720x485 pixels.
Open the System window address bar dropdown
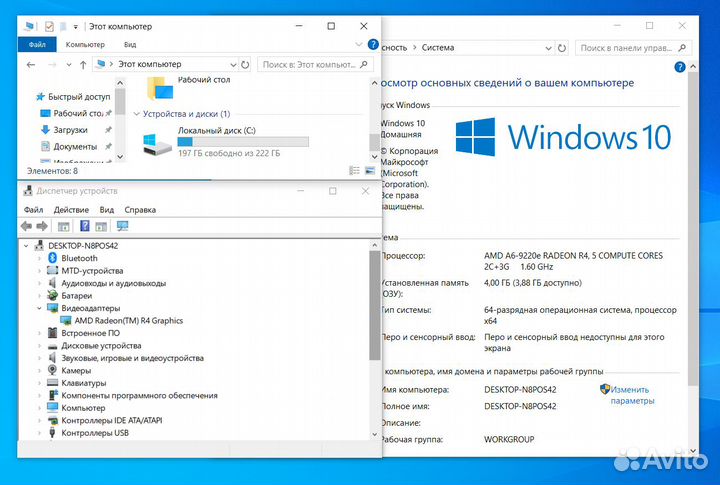548,48
